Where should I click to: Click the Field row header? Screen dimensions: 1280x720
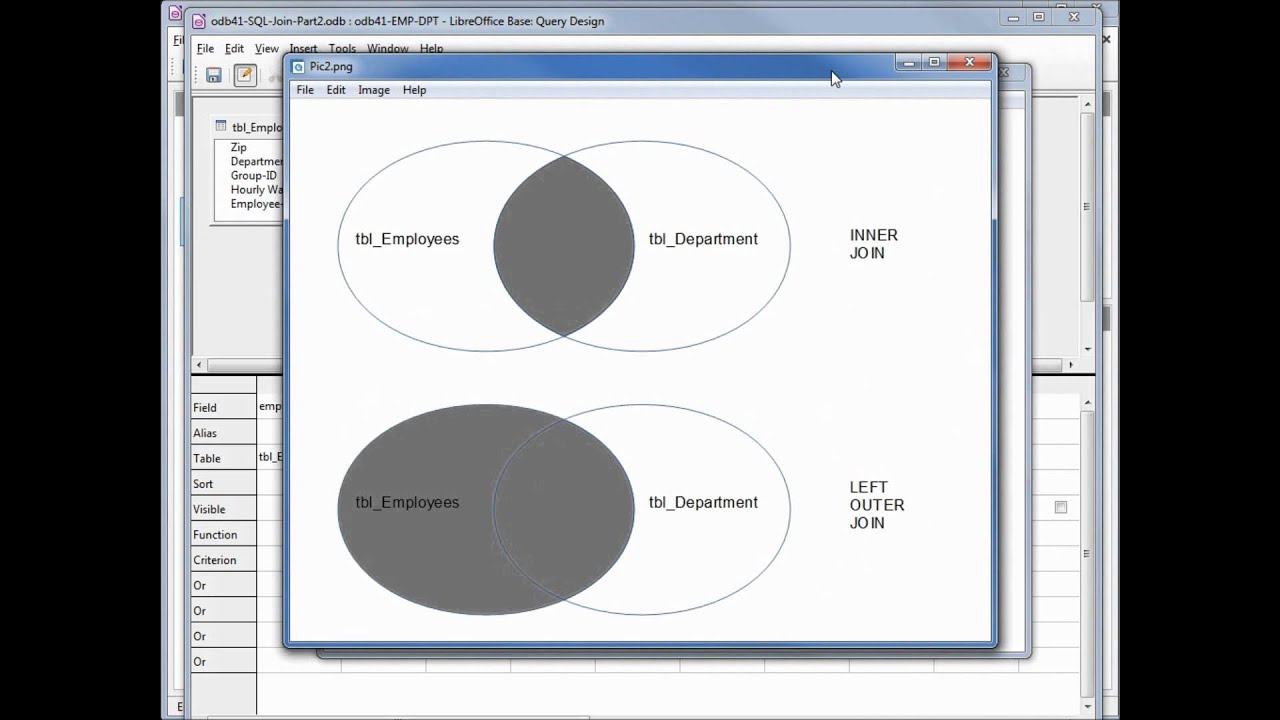click(x=224, y=407)
